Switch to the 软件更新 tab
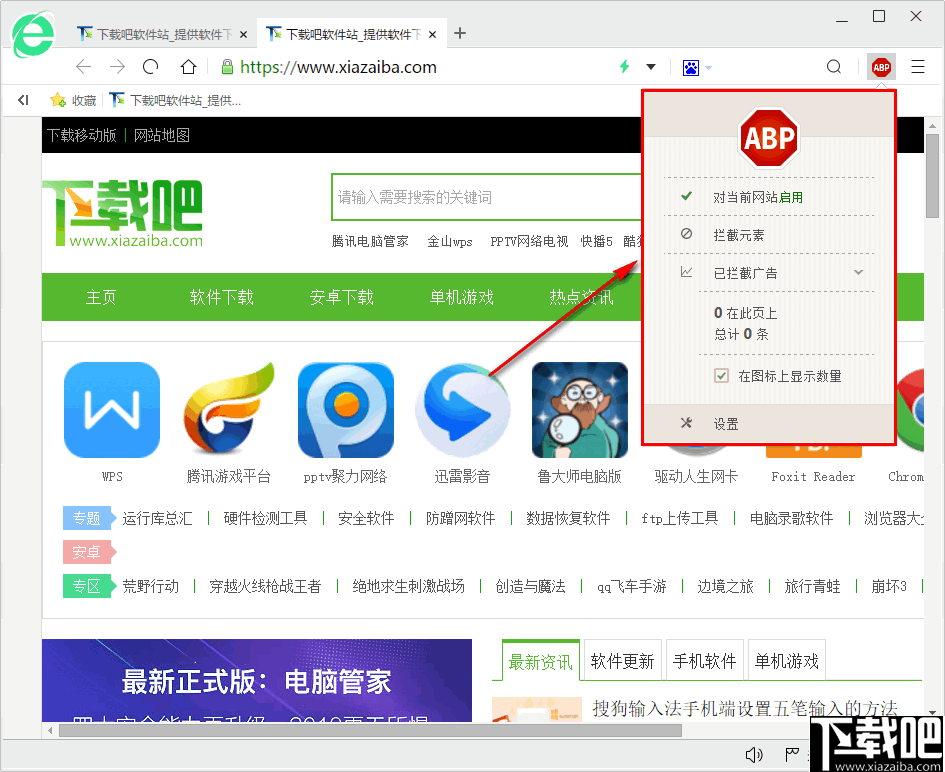This screenshot has height=772, width=945. click(x=622, y=660)
